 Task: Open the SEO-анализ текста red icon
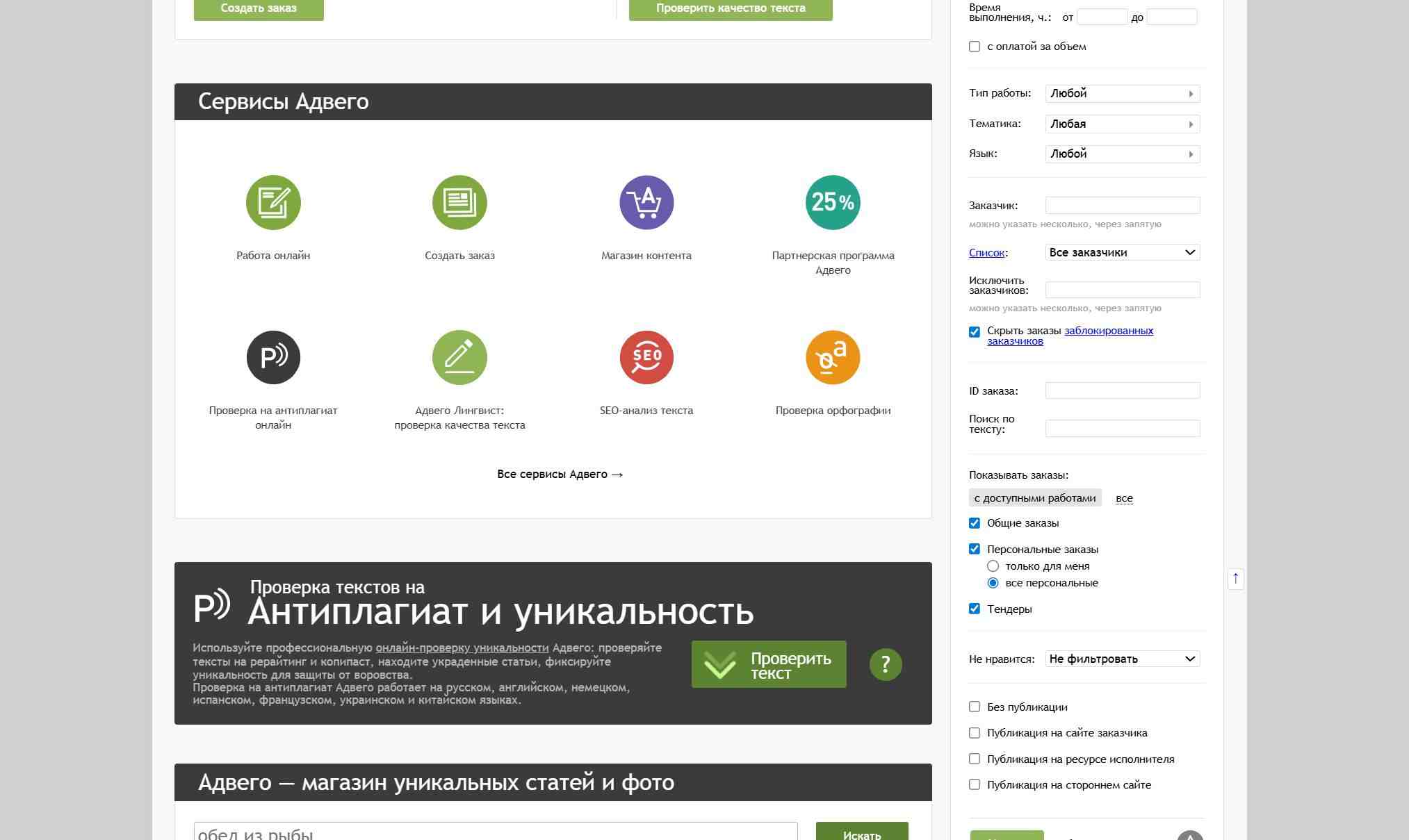[x=646, y=357]
